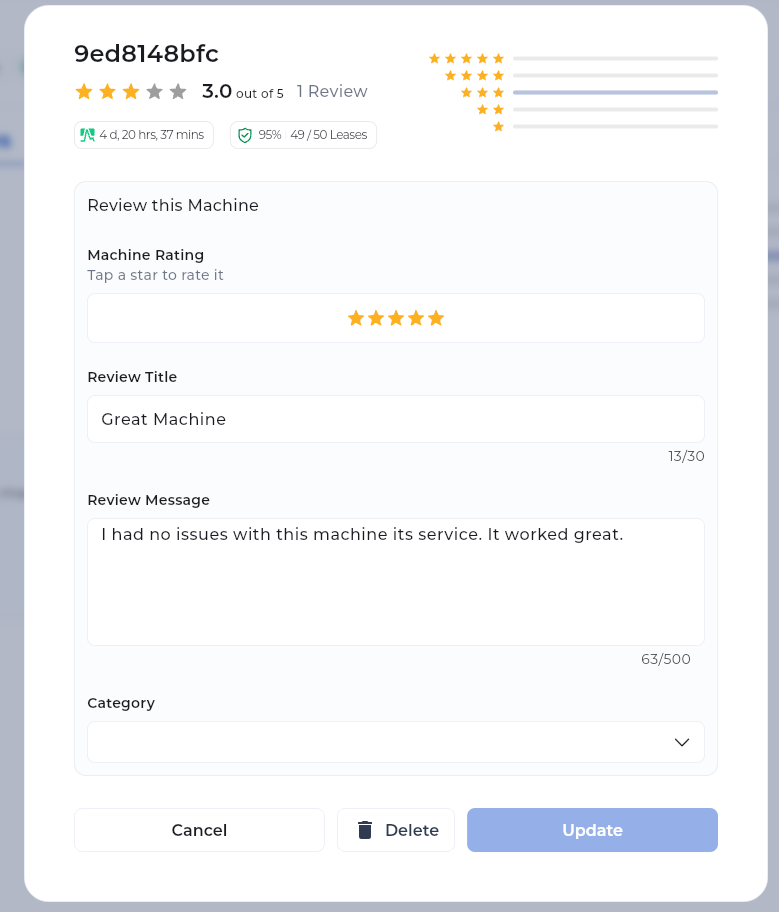
Task: Click the shield check icon beside 95%
Action: [x=245, y=135]
